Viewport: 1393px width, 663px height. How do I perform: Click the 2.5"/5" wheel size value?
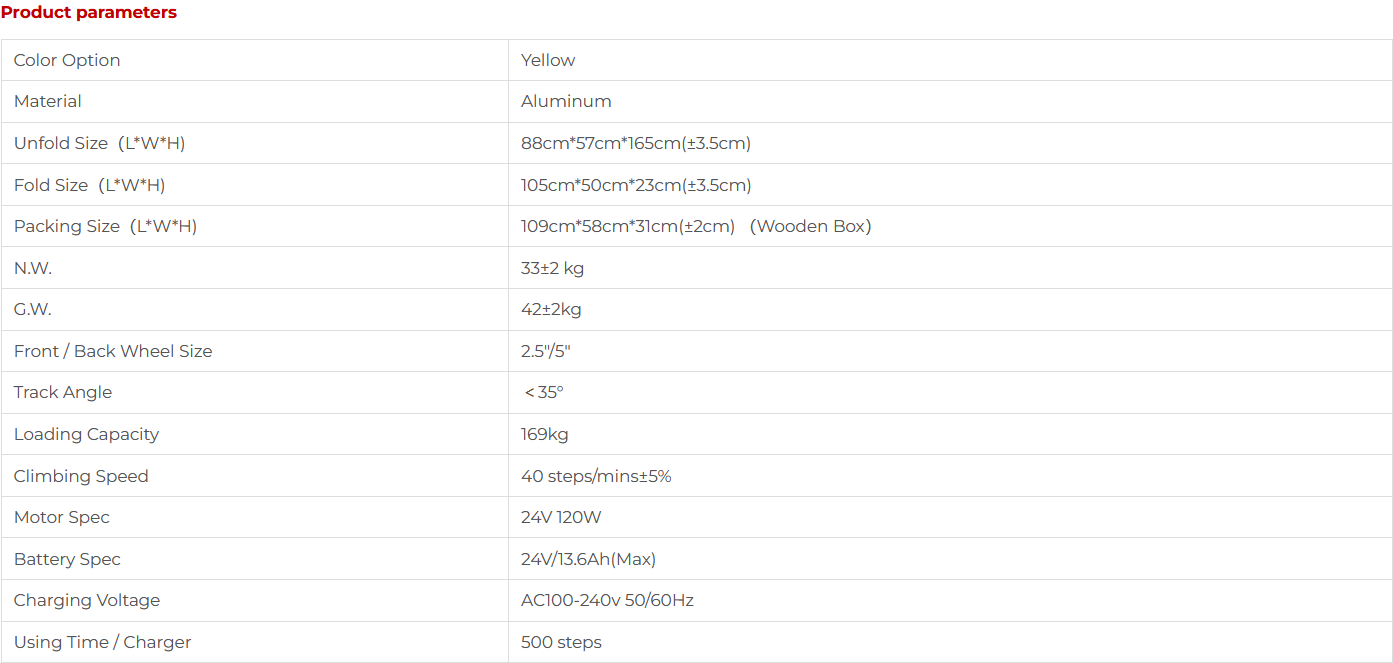click(x=546, y=351)
